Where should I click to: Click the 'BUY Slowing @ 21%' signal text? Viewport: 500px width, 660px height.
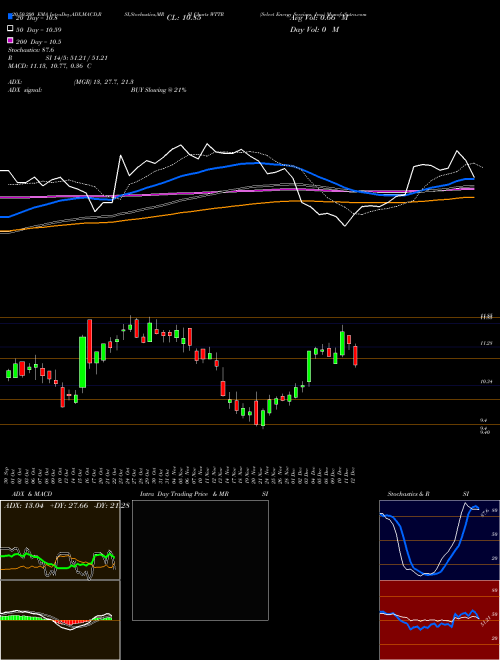point(159,90)
